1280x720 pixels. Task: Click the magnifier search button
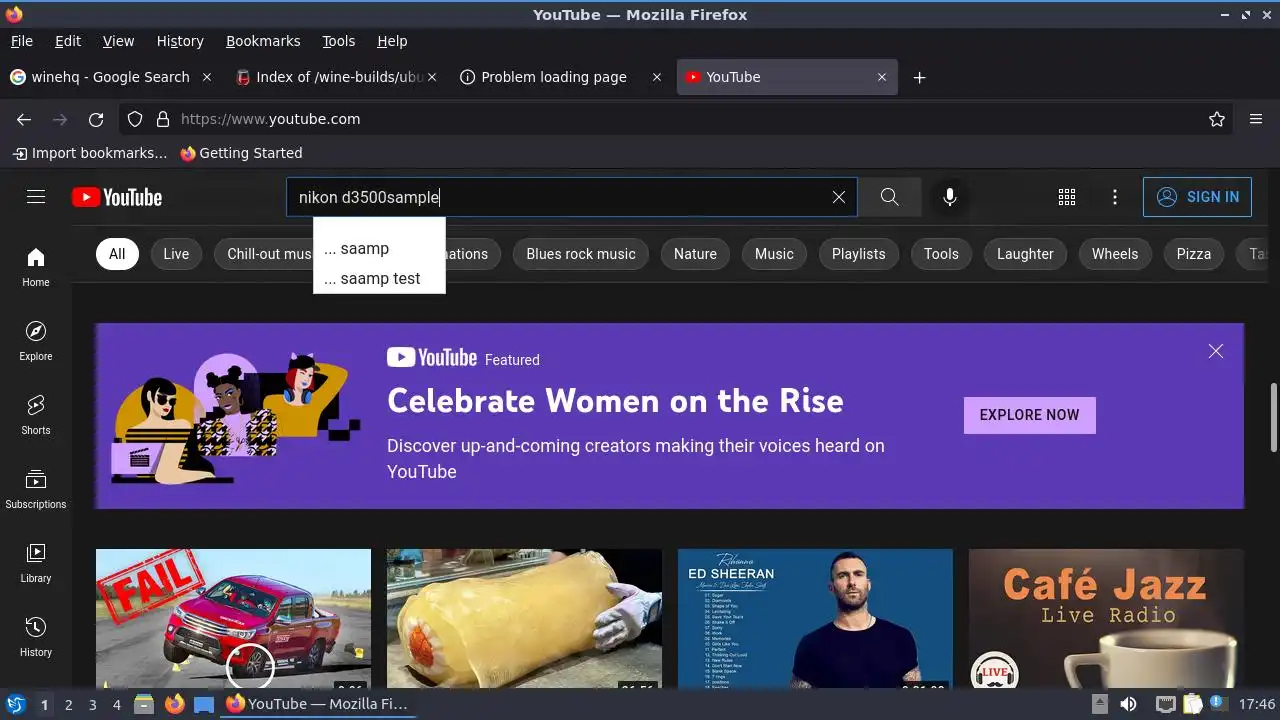(889, 197)
